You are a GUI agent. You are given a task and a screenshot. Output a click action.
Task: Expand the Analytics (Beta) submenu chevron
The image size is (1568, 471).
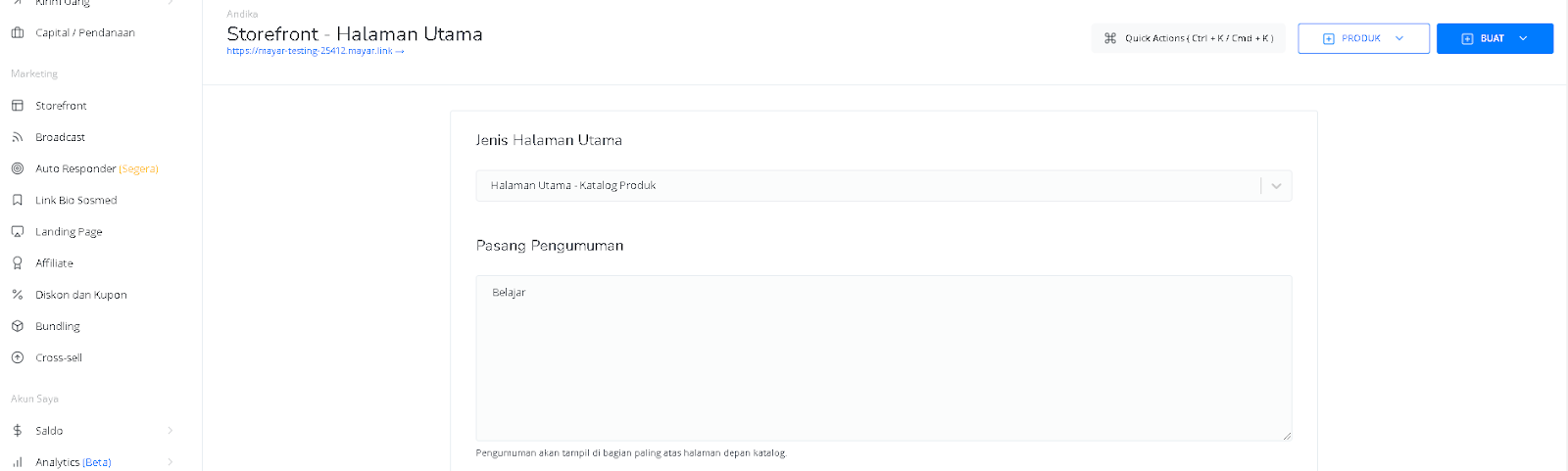pyautogui.click(x=171, y=462)
